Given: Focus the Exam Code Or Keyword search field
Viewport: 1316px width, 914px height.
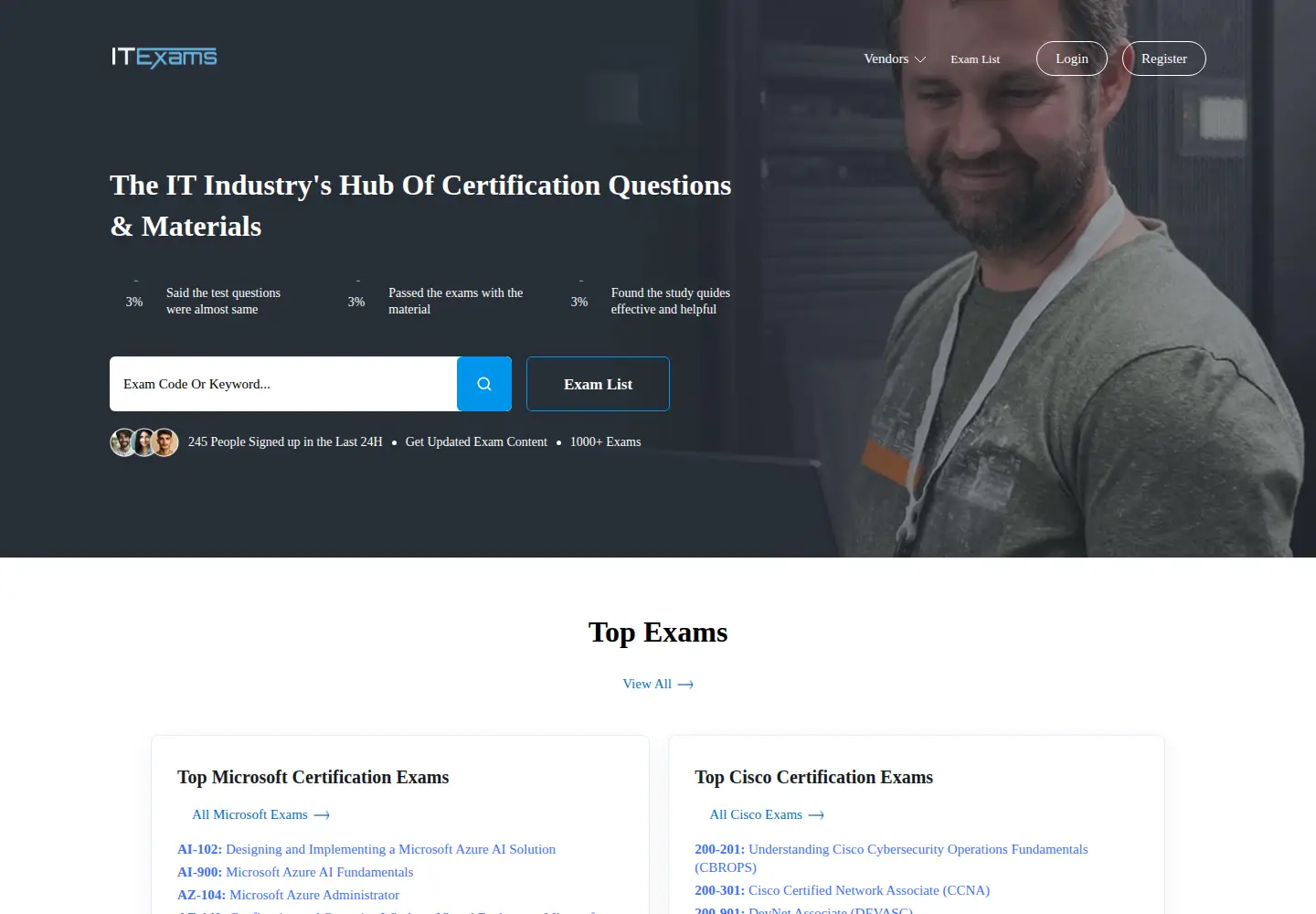Looking at the screenshot, I should coord(283,384).
